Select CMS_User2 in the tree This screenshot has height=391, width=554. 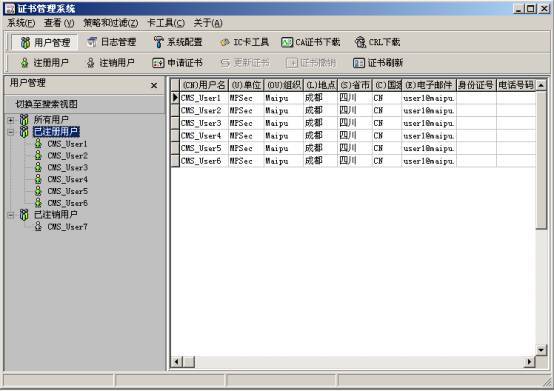pos(67,156)
